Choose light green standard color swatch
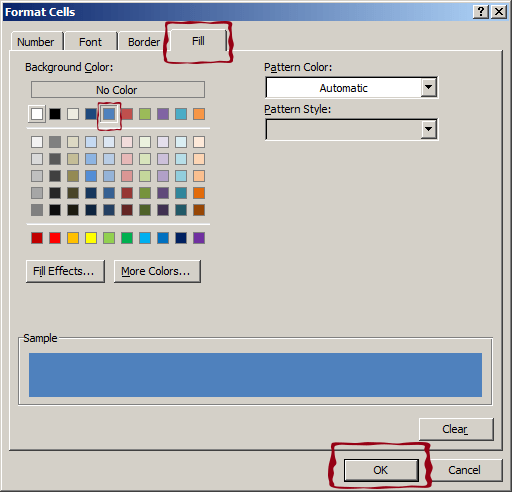This screenshot has height=492, width=512. (109, 238)
